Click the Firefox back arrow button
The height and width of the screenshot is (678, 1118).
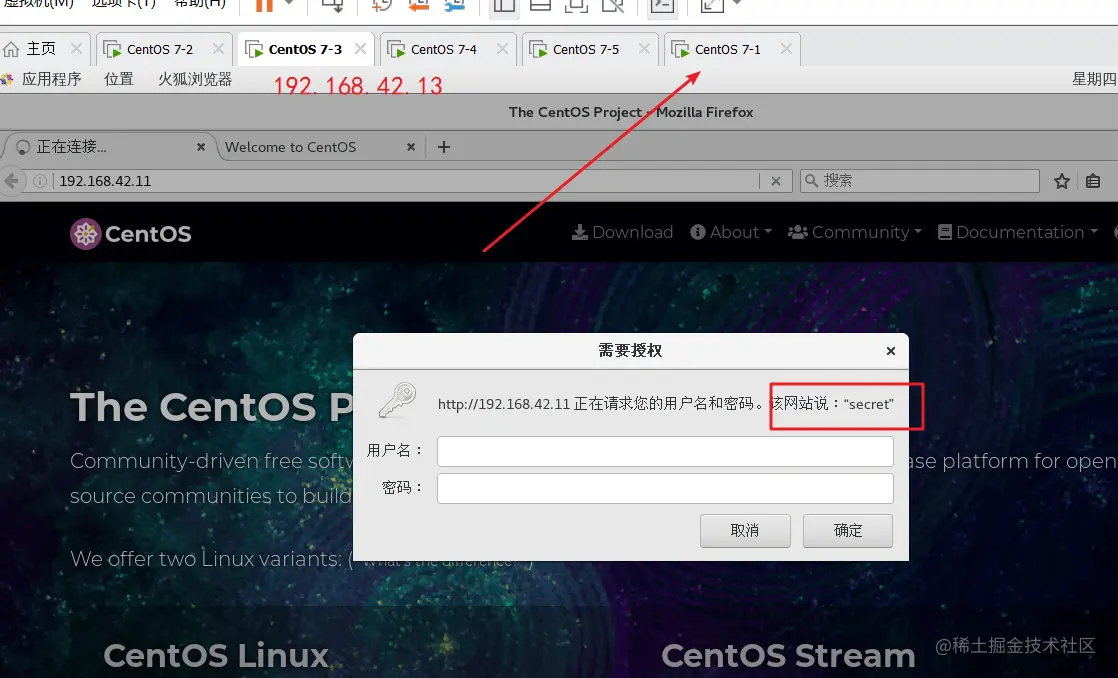click(x=11, y=181)
